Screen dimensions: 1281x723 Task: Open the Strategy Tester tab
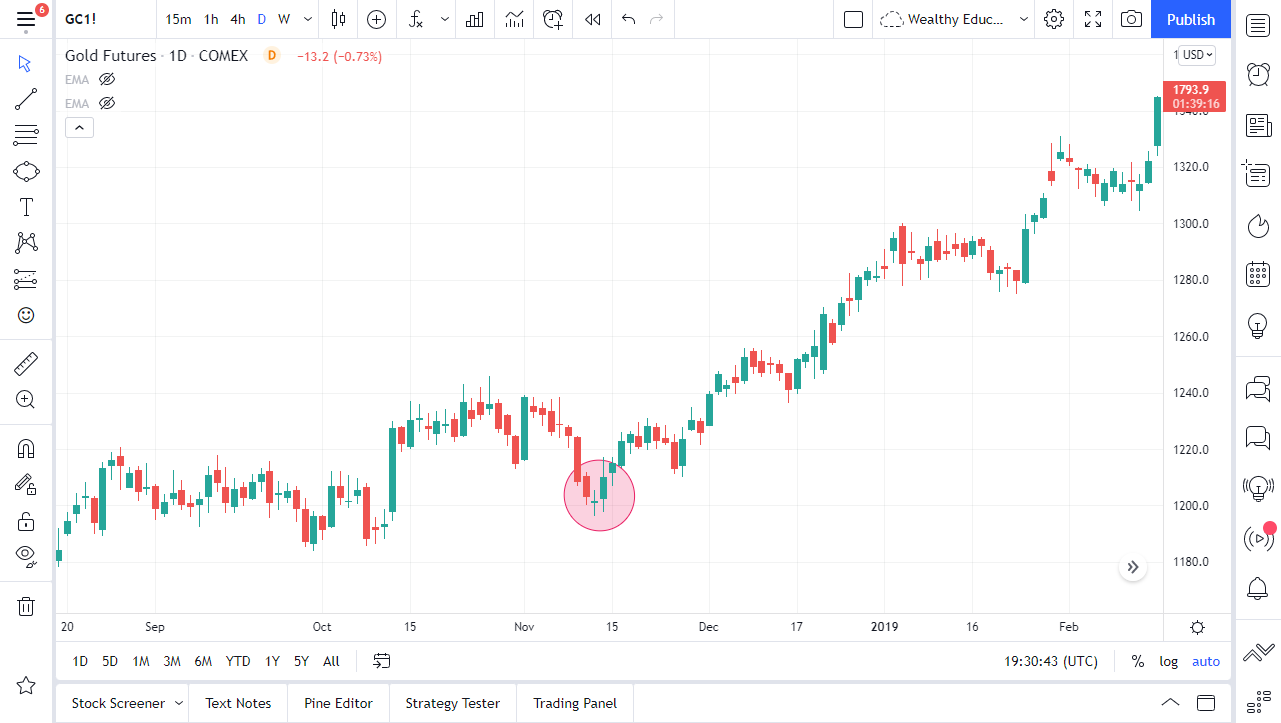pyautogui.click(x=452, y=703)
